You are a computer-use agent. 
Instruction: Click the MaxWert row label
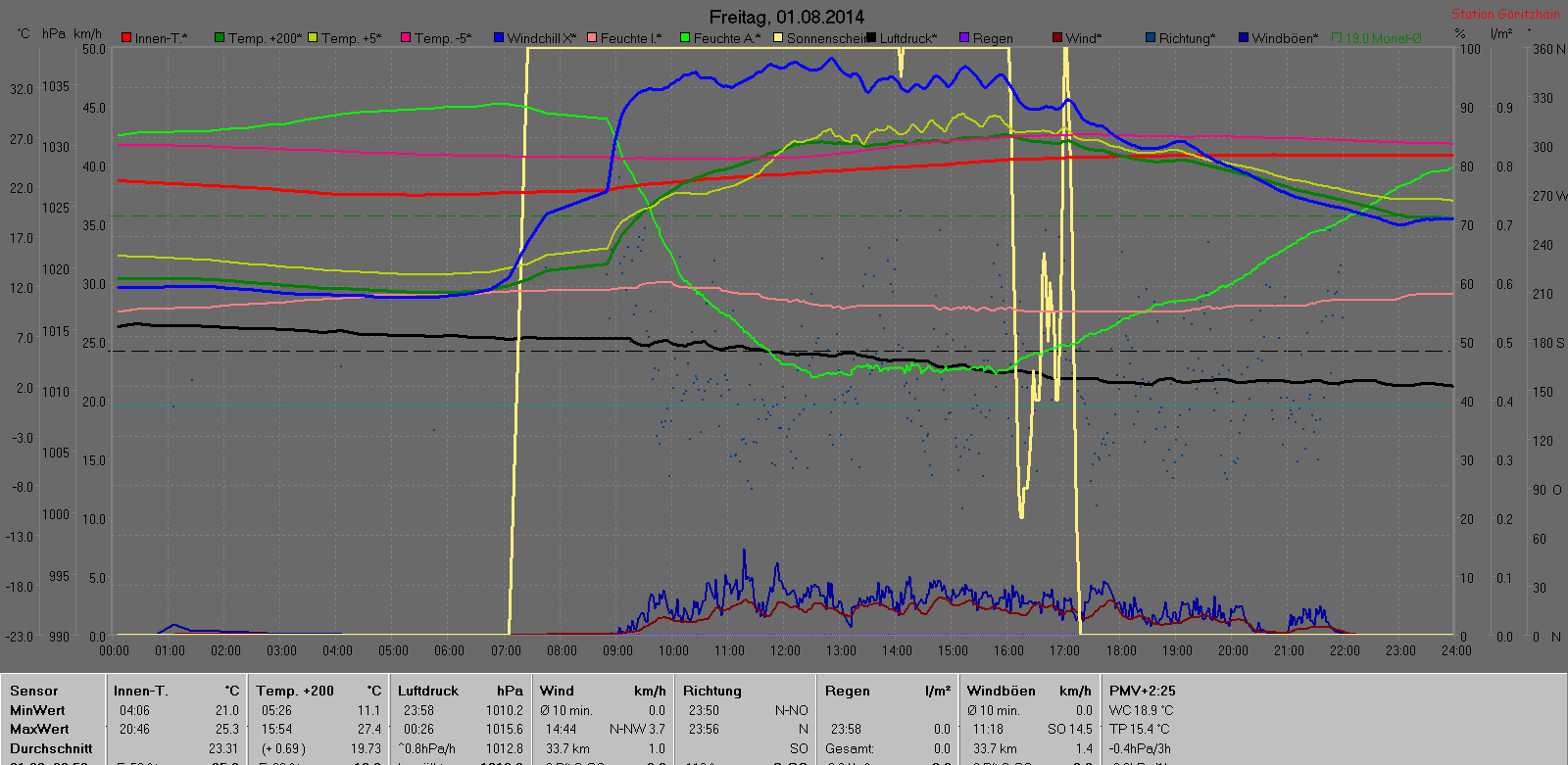[39, 729]
